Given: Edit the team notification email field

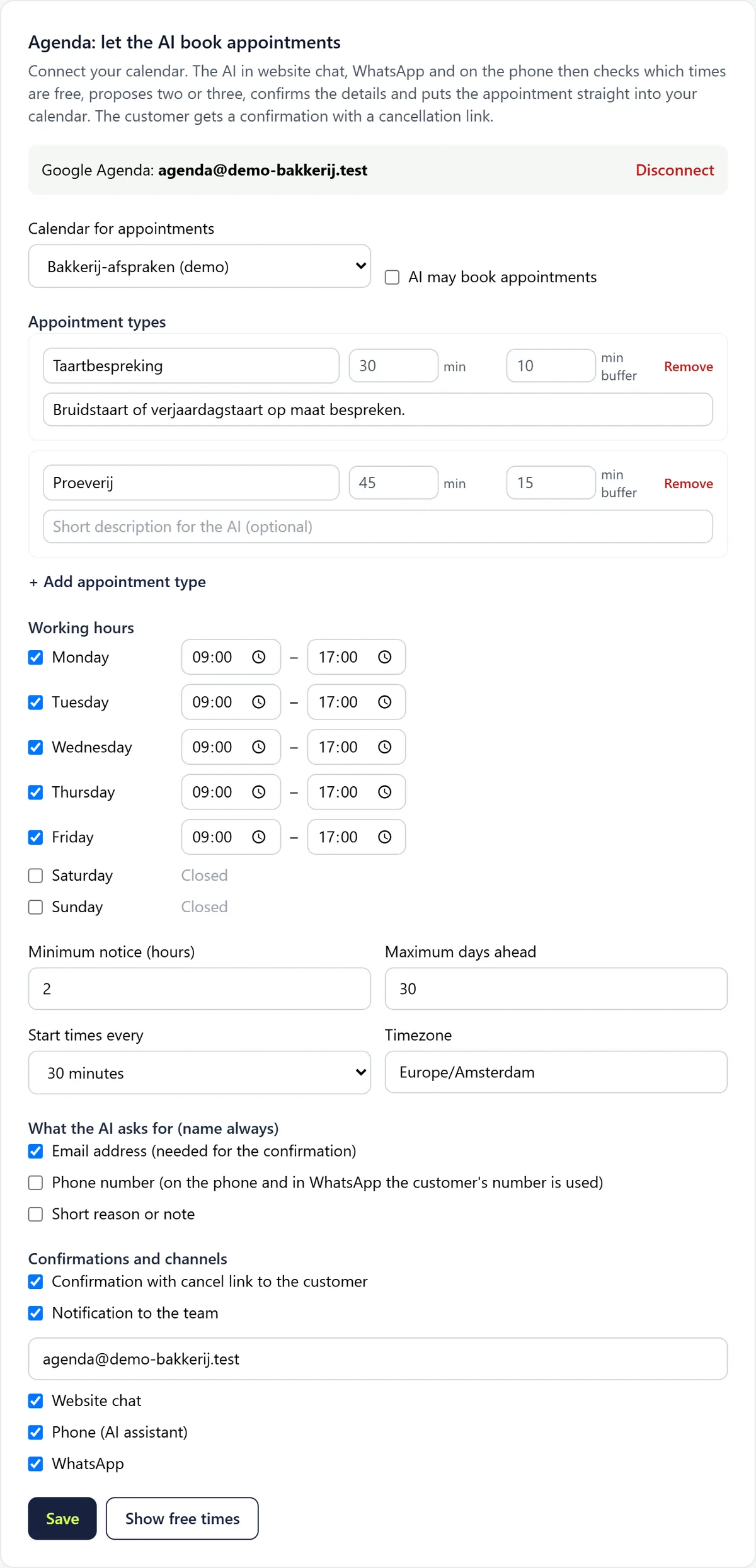Looking at the screenshot, I should pyautogui.click(x=378, y=1359).
